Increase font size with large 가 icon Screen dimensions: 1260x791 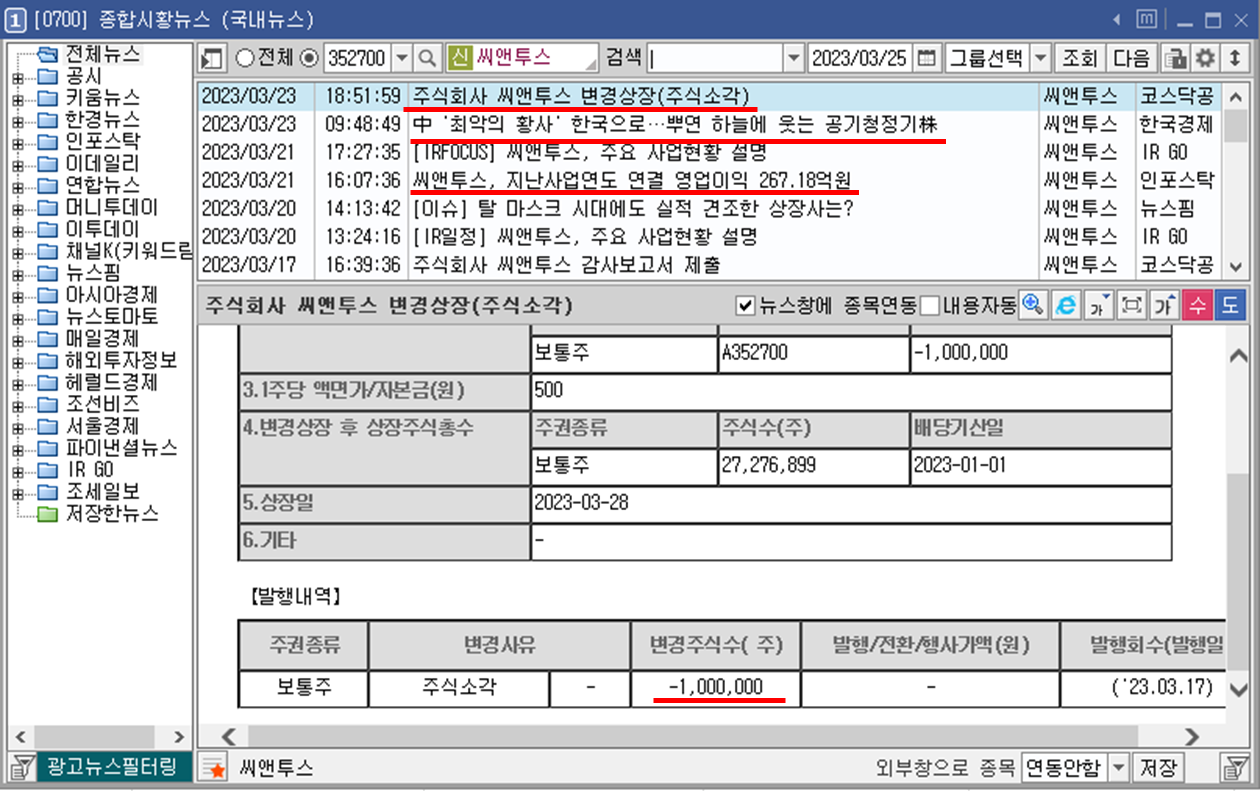[1163, 305]
